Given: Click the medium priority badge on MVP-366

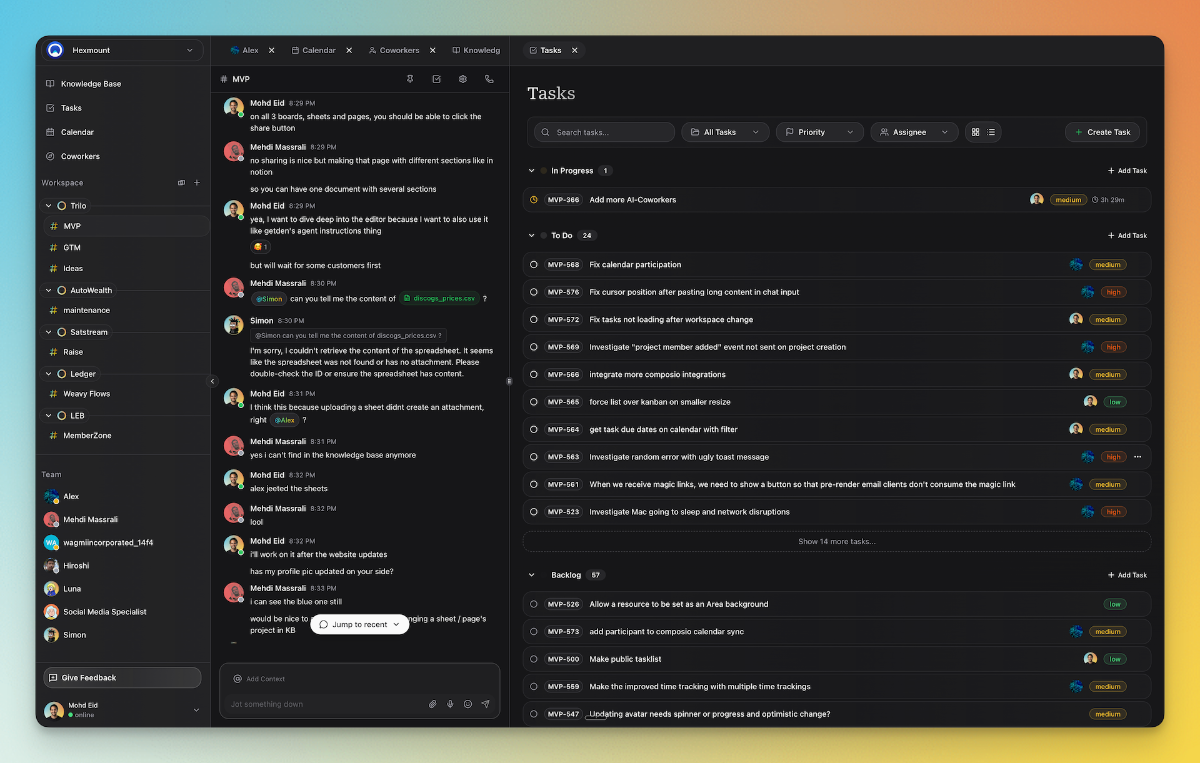Looking at the screenshot, I should pyautogui.click(x=1068, y=200).
